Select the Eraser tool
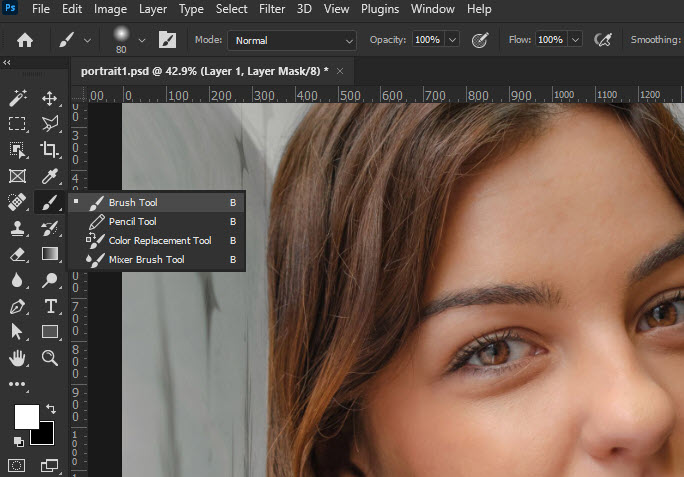 point(17,254)
